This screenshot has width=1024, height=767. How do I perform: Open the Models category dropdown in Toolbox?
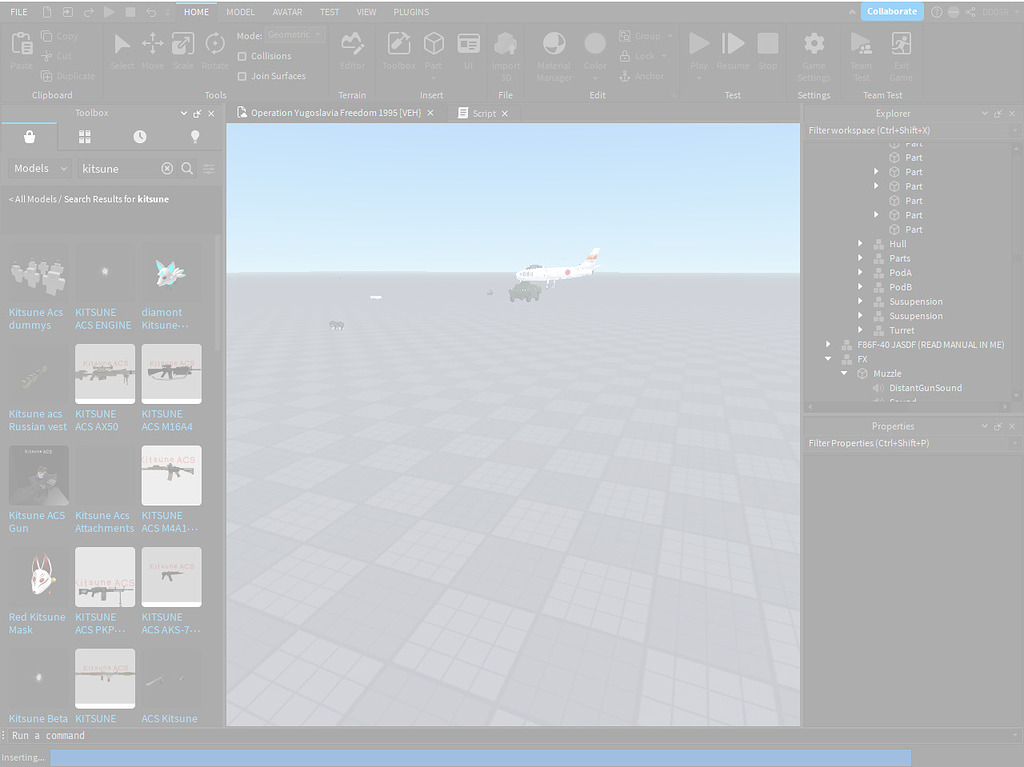click(38, 168)
